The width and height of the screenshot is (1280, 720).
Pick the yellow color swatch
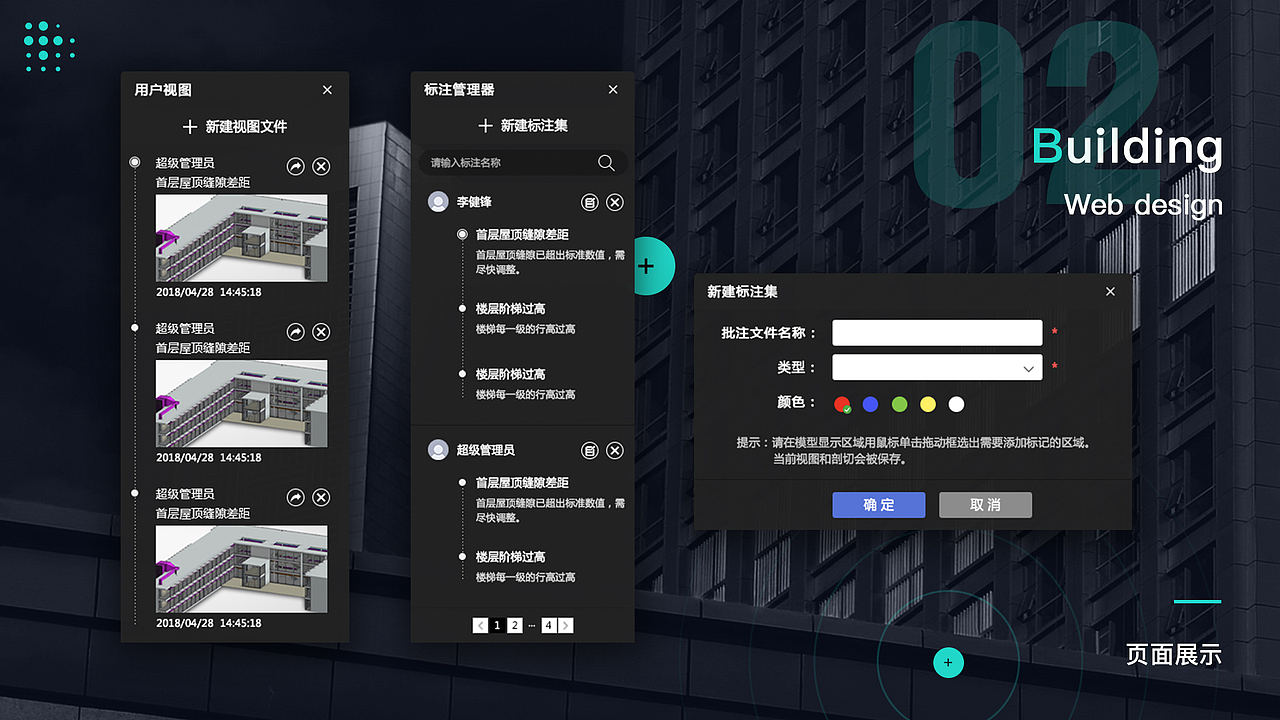928,404
